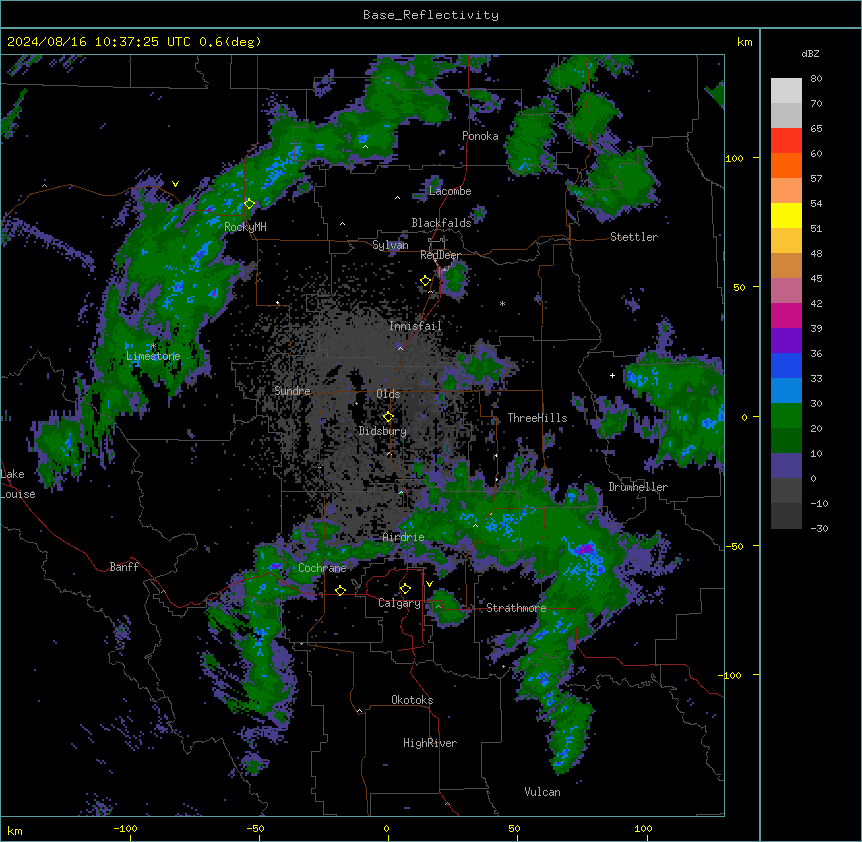Select the HighRiver label
862x842 pixels.
[x=430, y=743]
